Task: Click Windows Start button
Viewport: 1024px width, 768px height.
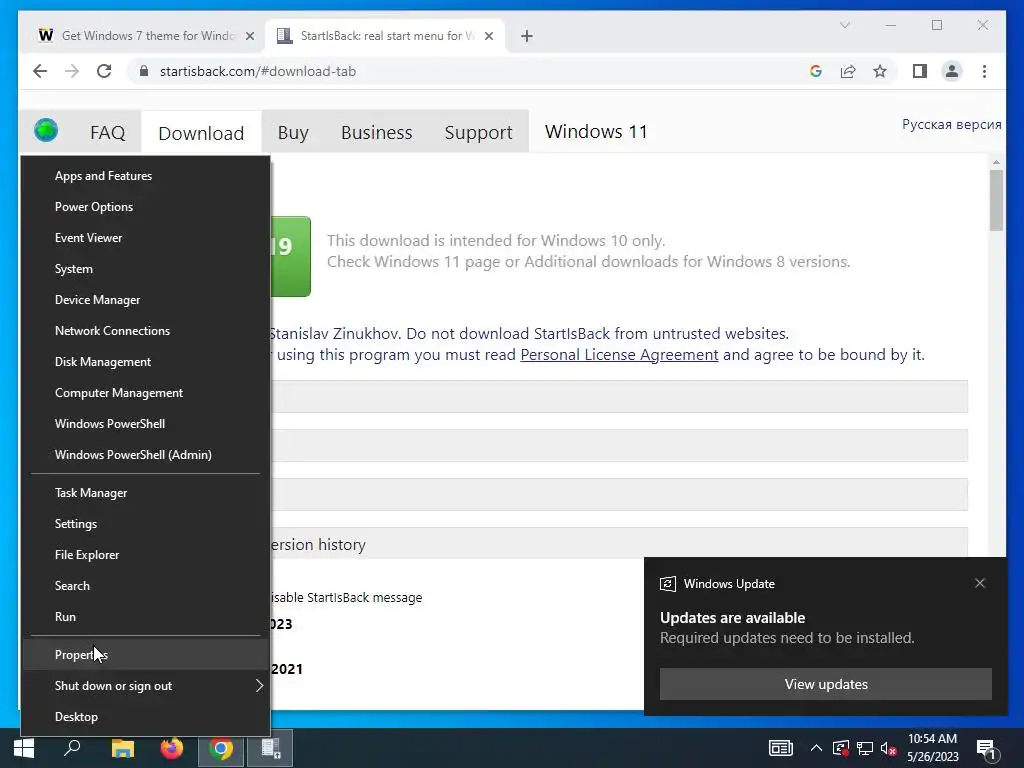Action: pos(24,748)
